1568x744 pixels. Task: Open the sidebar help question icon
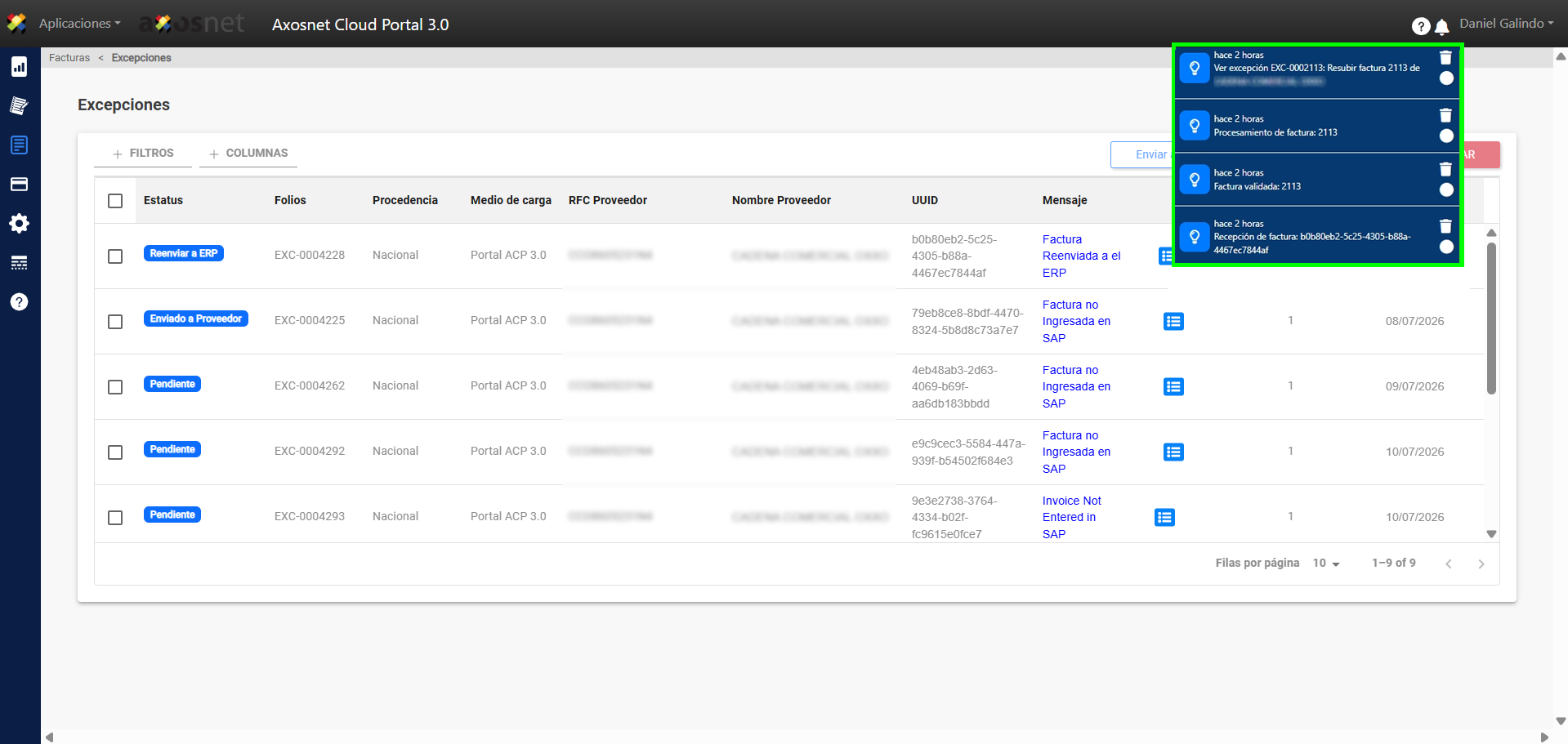pos(20,302)
